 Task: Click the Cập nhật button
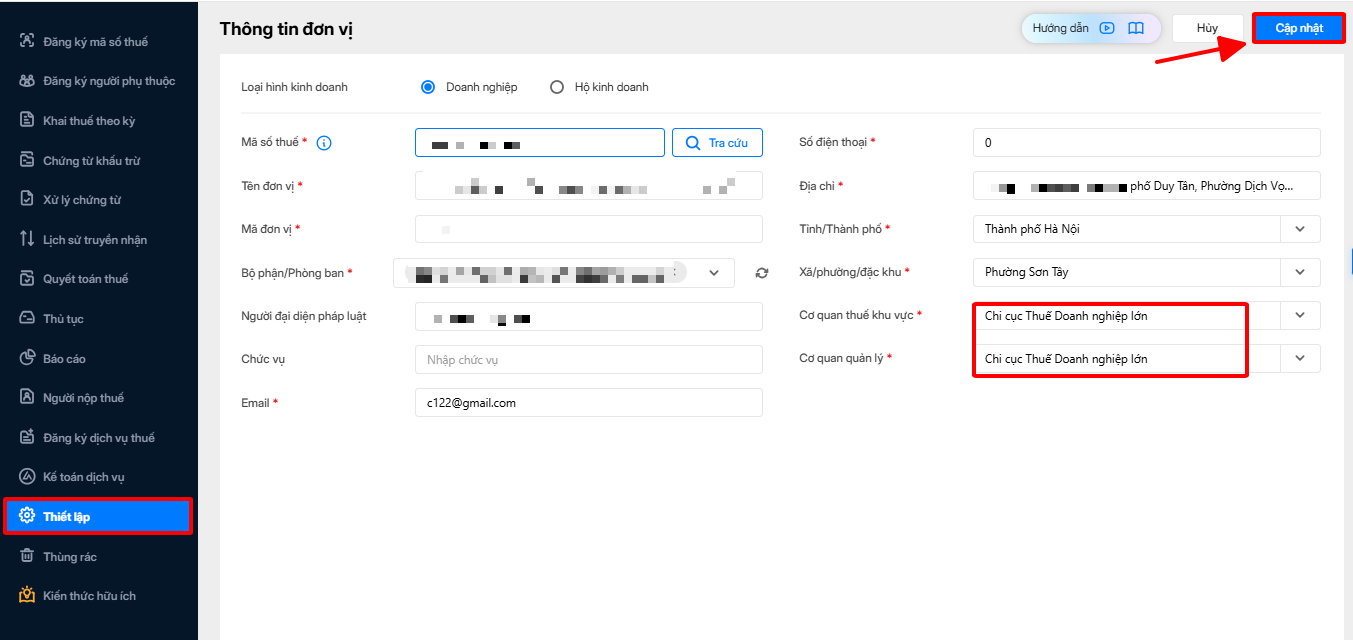(x=1298, y=28)
